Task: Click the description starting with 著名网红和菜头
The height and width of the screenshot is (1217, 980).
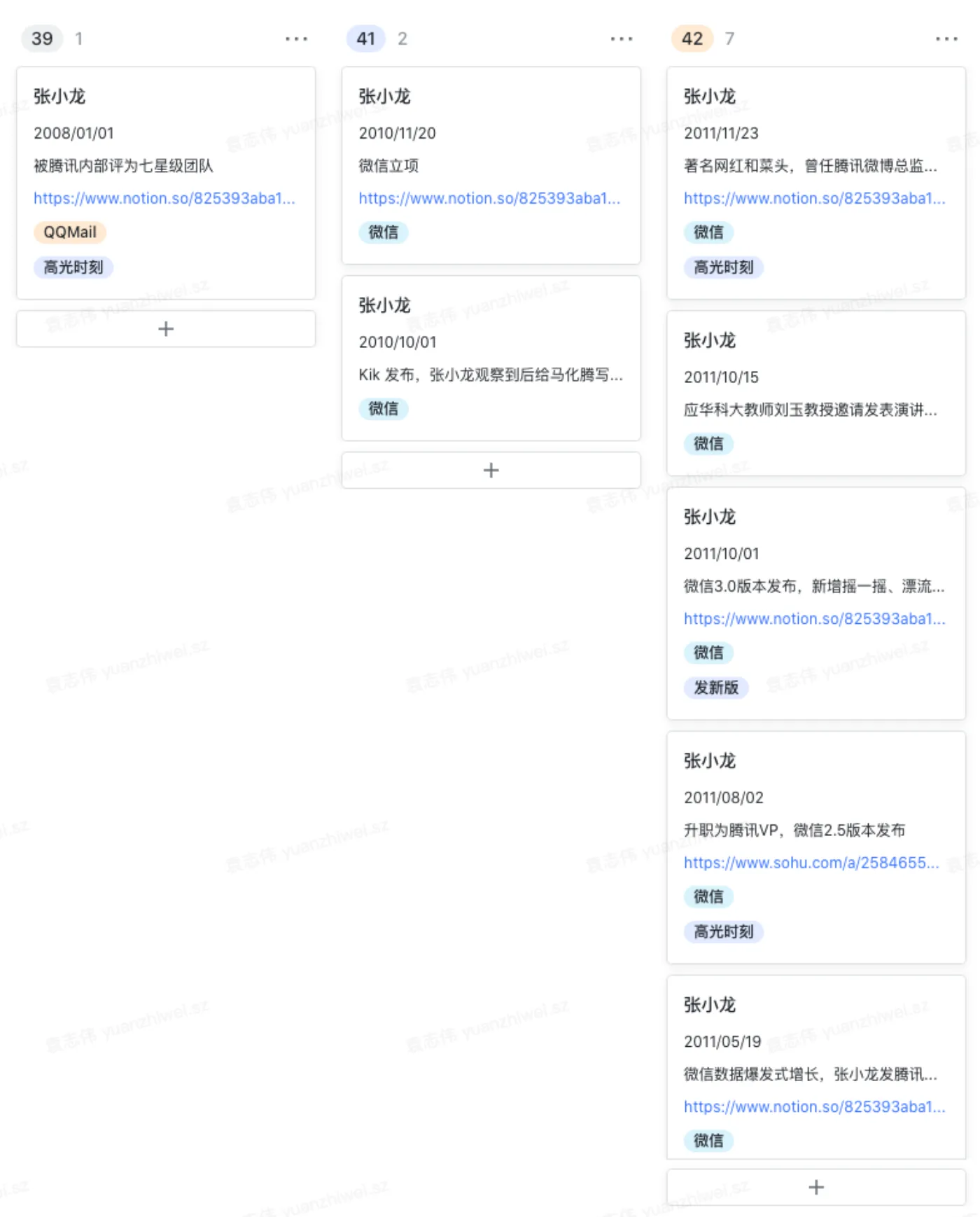Action: click(811, 166)
